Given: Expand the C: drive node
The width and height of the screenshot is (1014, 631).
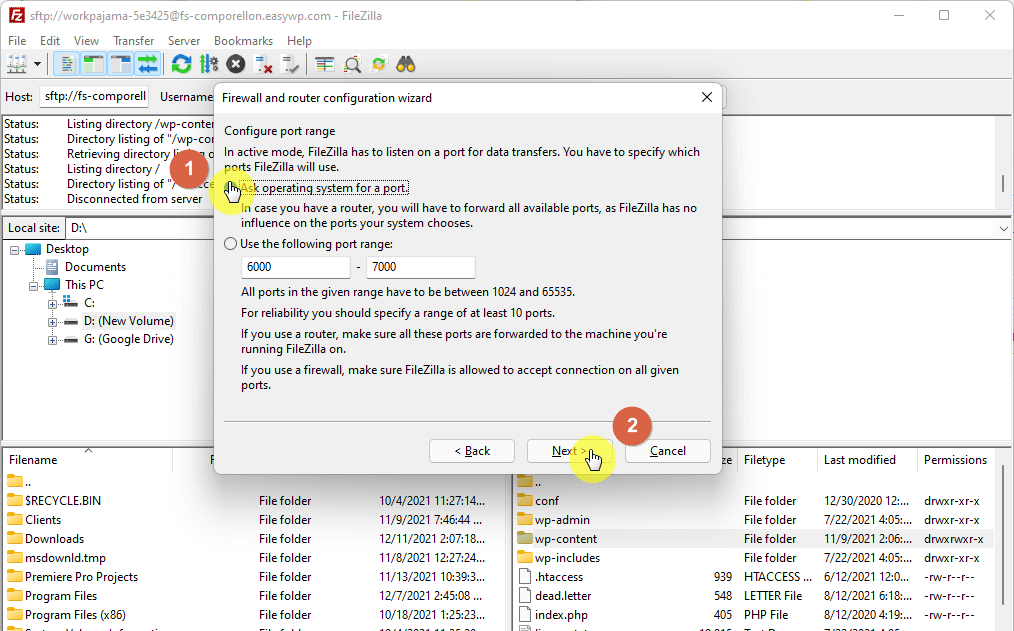Looking at the screenshot, I should (x=52, y=304).
